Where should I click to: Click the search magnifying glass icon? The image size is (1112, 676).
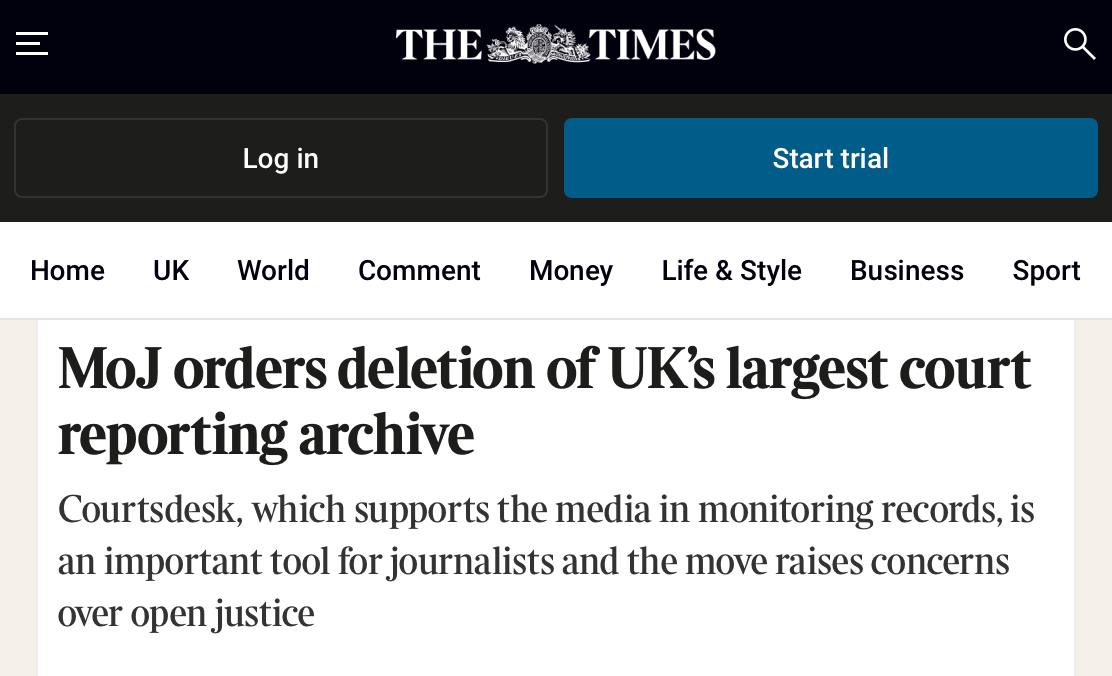pos(1079,44)
